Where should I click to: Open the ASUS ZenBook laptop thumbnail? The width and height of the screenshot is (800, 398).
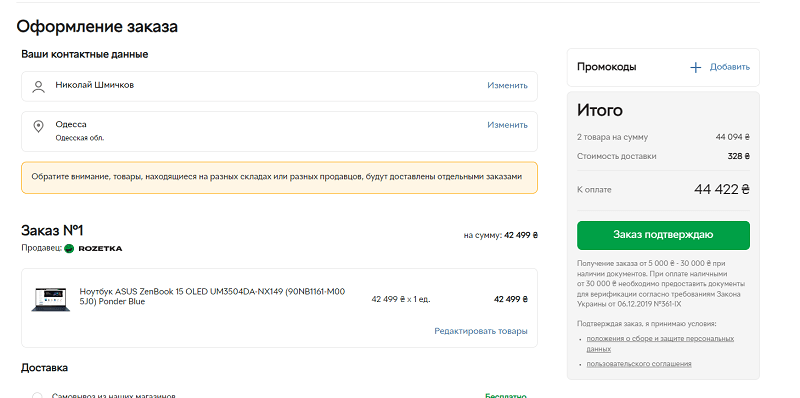coord(50,300)
